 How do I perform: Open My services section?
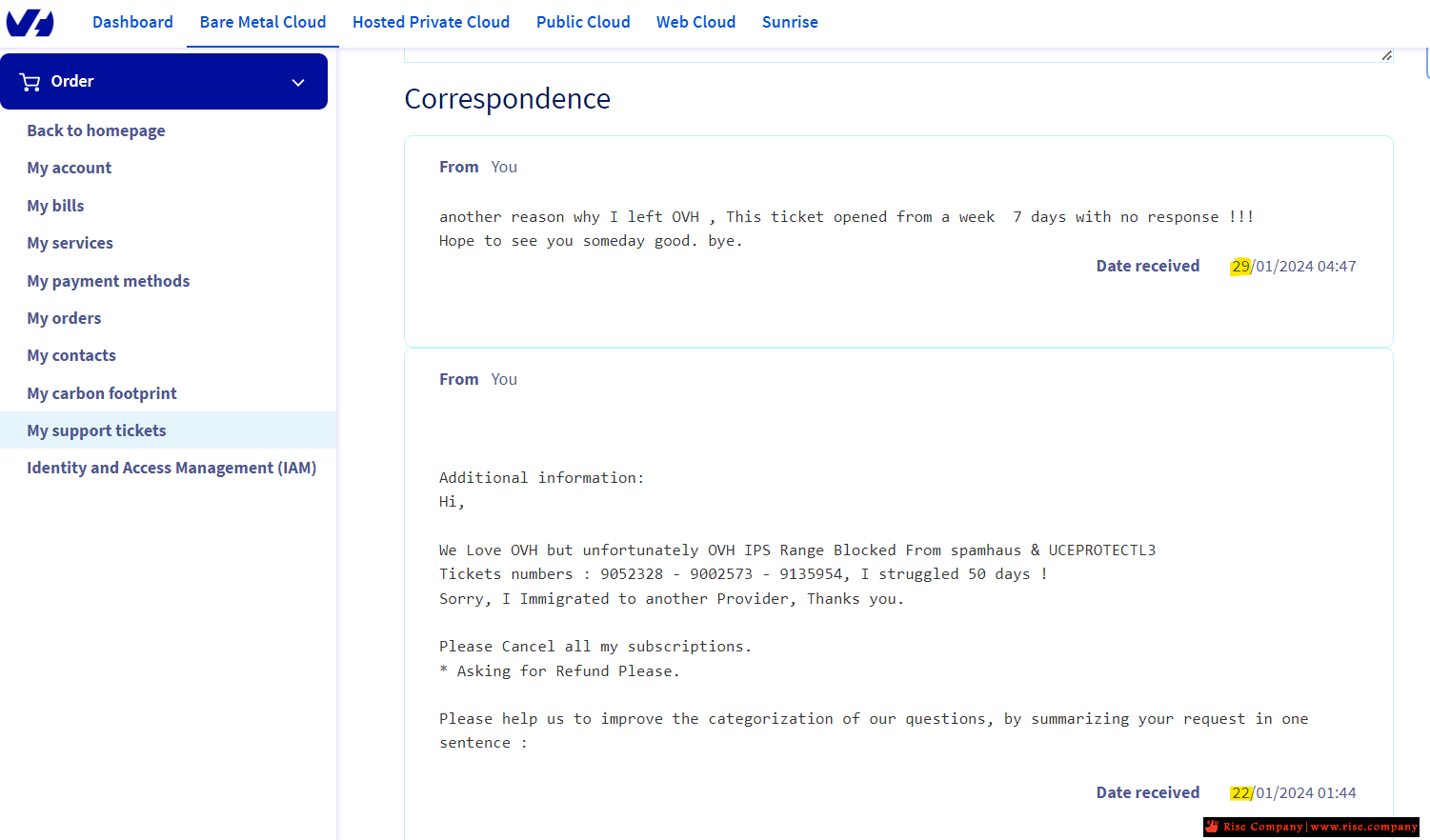pyautogui.click(x=70, y=243)
